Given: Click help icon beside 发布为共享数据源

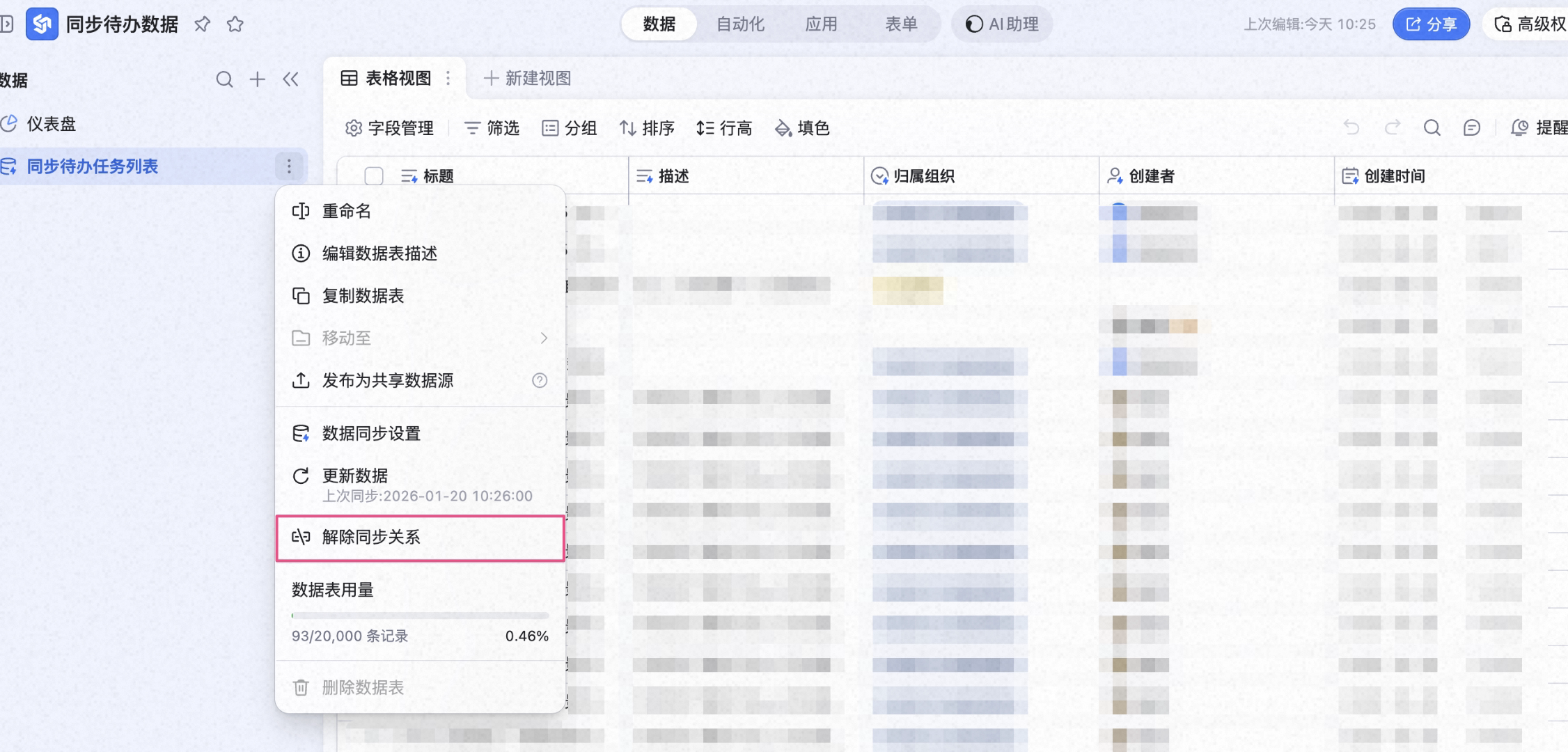Looking at the screenshot, I should click(540, 380).
